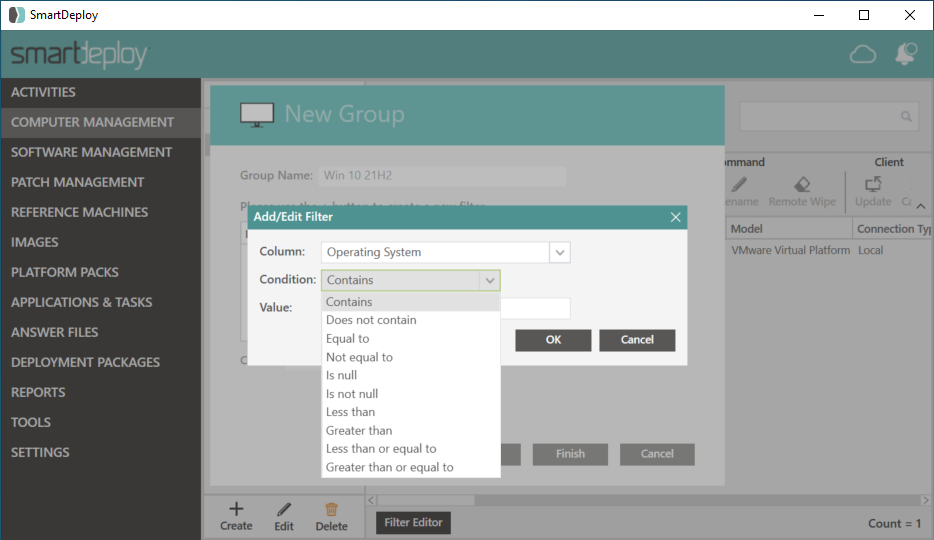Screen dimensions: 934x540
Task: Close the Add/Edit Filter dialog
Action: [x=675, y=217]
